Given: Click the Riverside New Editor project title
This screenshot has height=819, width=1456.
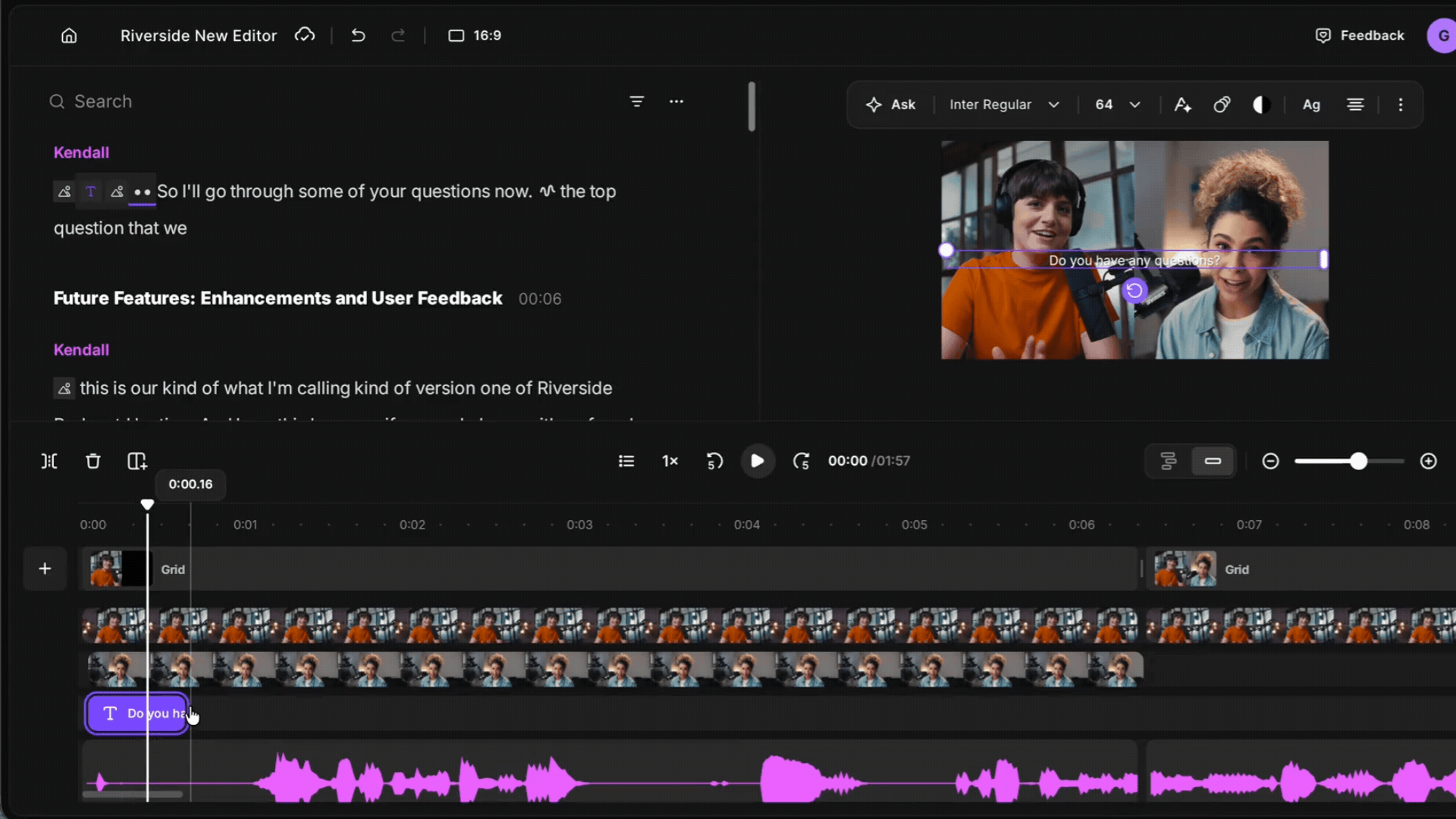Looking at the screenshot, I should click(199, 36).
